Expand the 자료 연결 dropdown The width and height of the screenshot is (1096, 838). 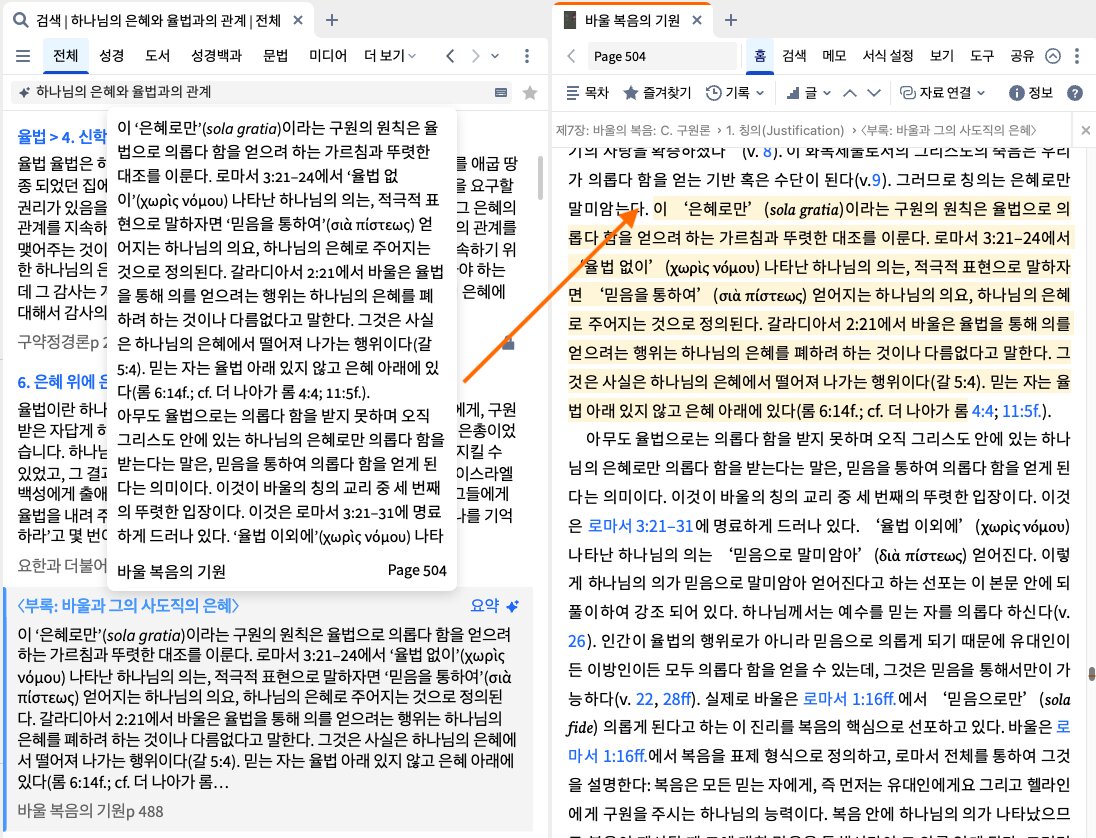click(942, 92)
